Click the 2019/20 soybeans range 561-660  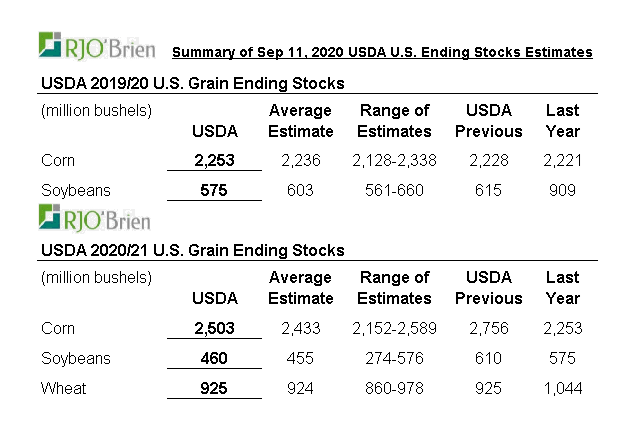pyautogui.click(x=394, y=190)
